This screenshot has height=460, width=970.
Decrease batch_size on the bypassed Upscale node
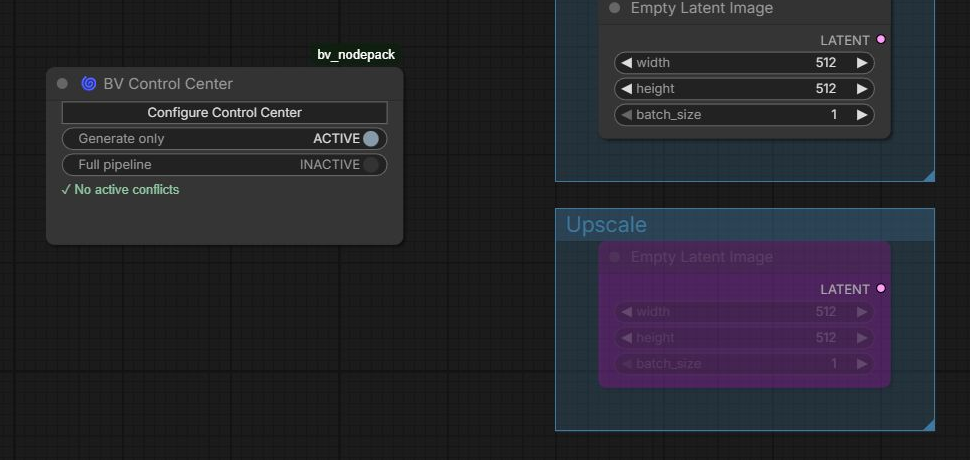point(627,364)
